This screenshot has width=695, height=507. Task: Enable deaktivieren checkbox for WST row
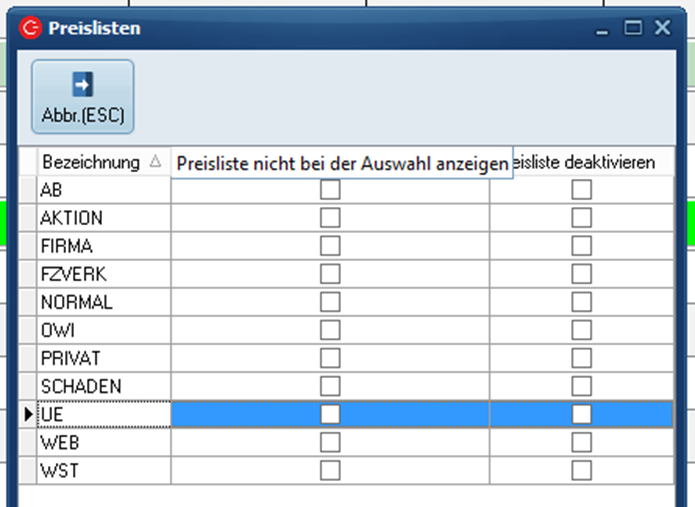pyautogui.click(x=581, y=470)
